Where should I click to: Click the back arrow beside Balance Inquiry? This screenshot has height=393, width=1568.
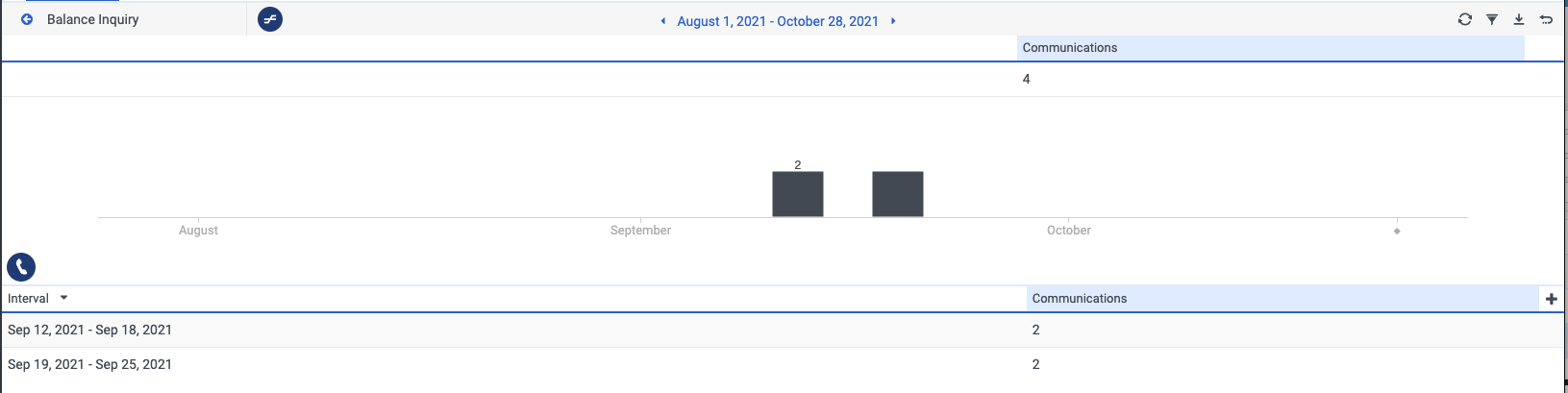tap(27, 19)
